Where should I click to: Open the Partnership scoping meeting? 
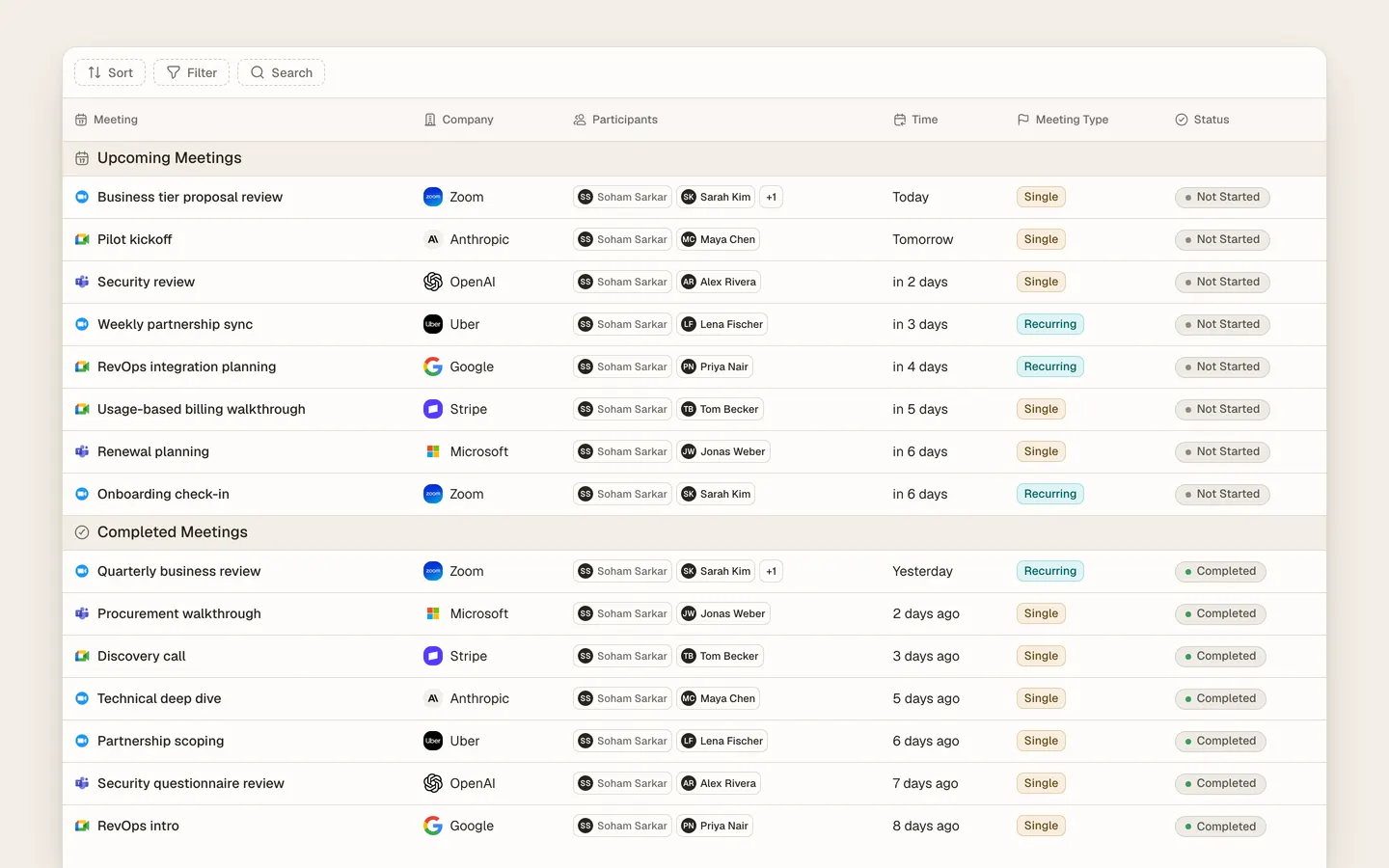click(x=160, y=741)
